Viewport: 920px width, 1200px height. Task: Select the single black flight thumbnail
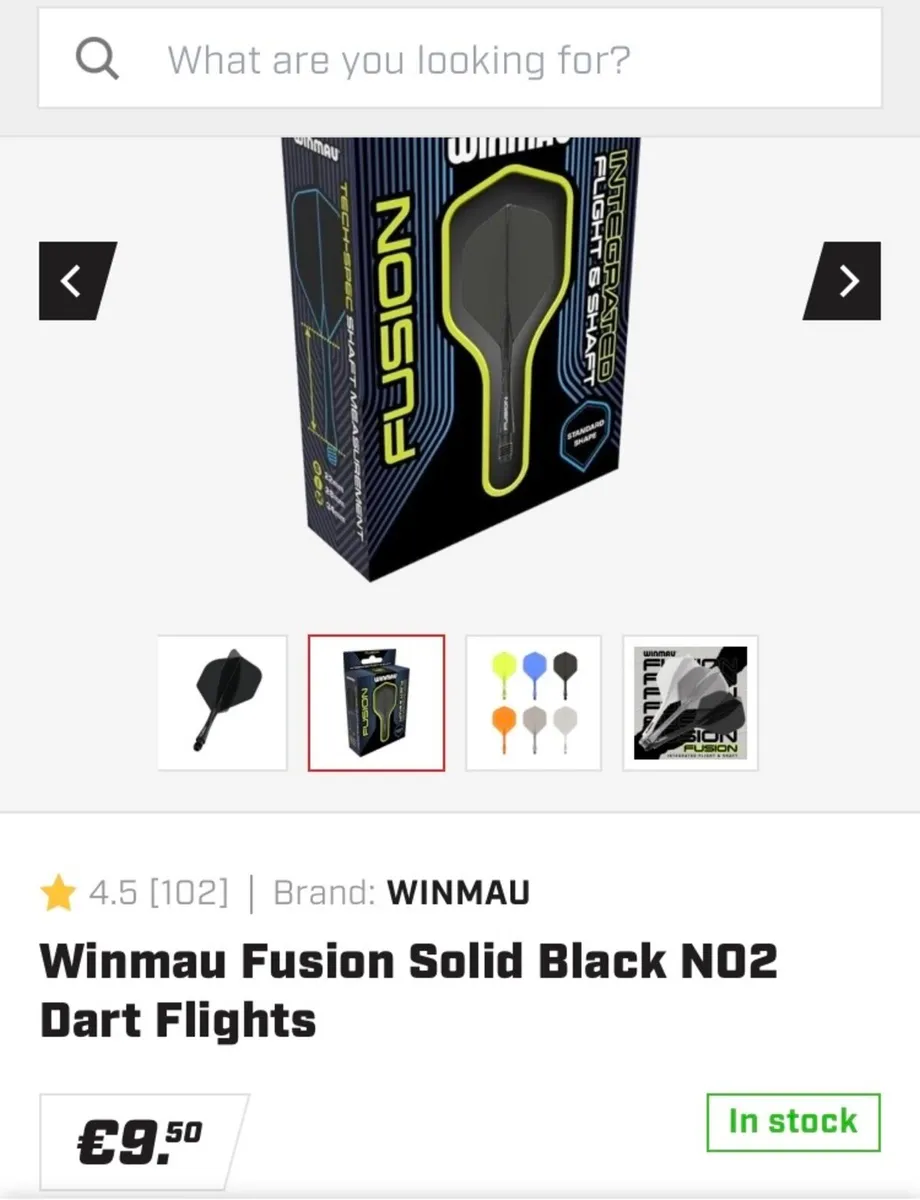pos(222,703)
